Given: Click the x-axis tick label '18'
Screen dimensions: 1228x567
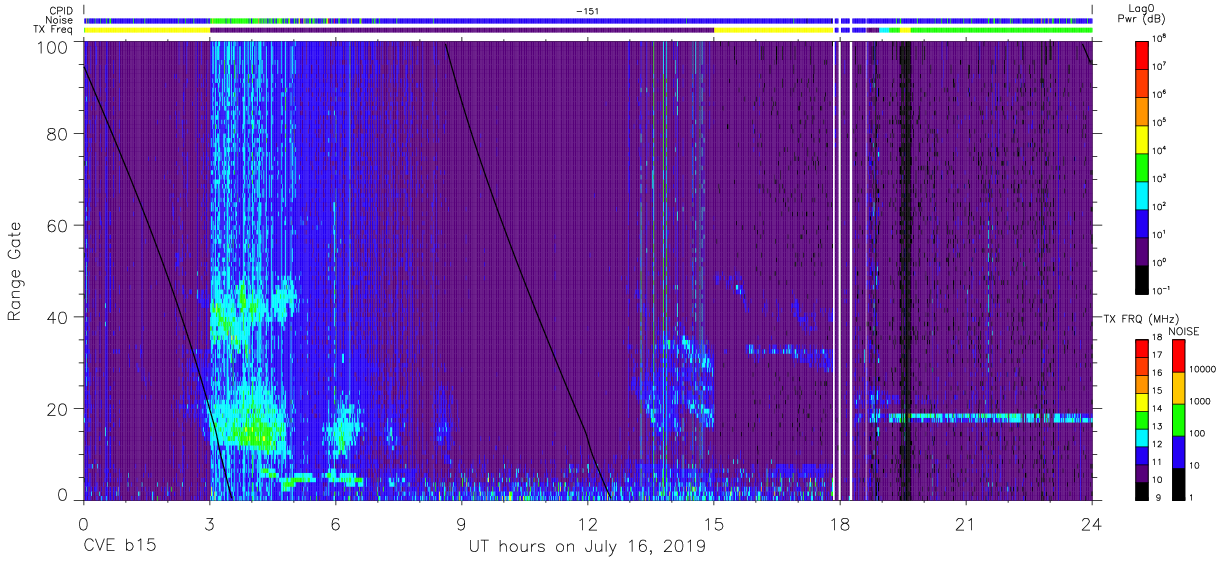Looking at the screenshot, I should tap(839, 524).
